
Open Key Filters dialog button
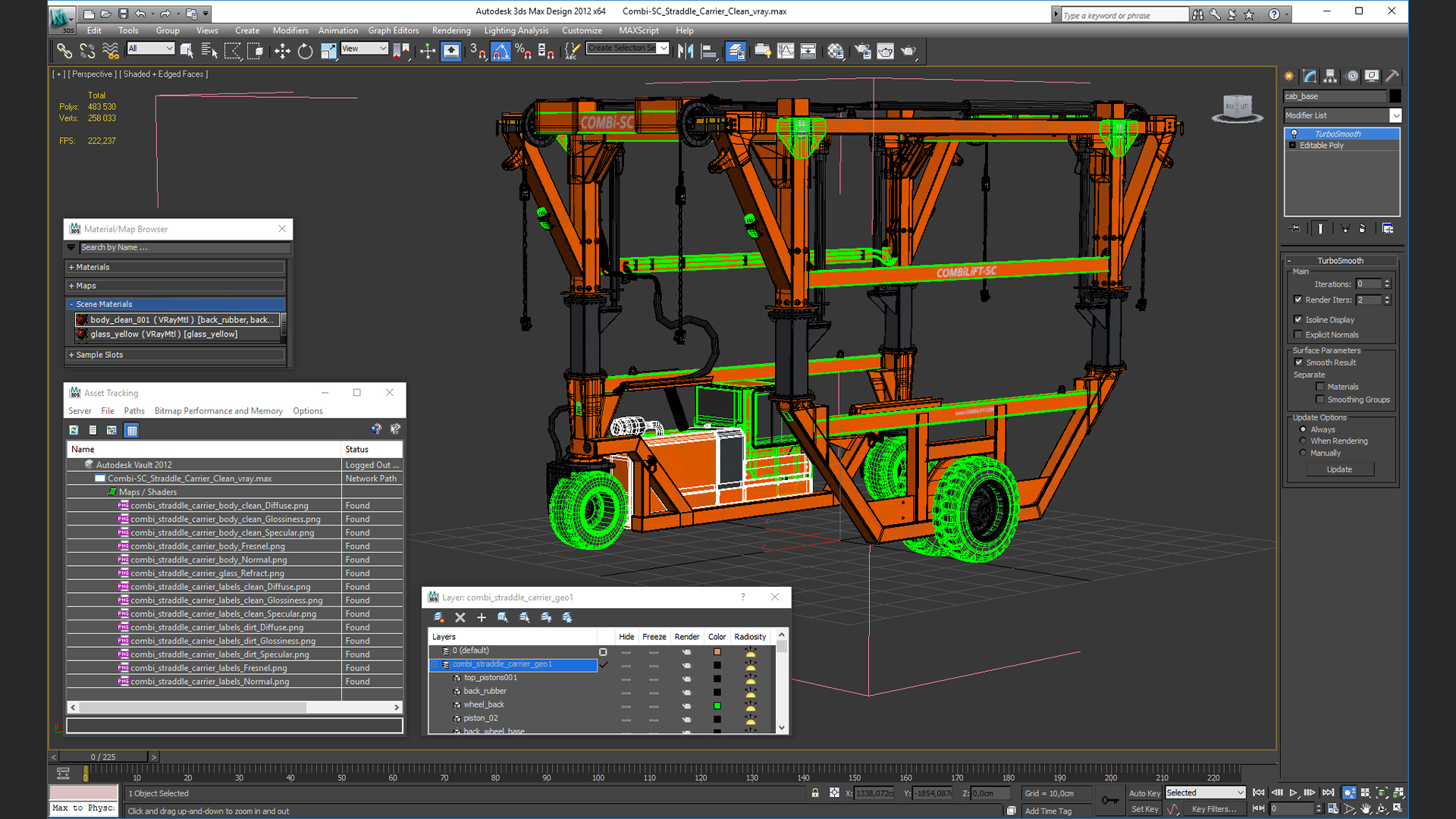[x=1213, y=809]
